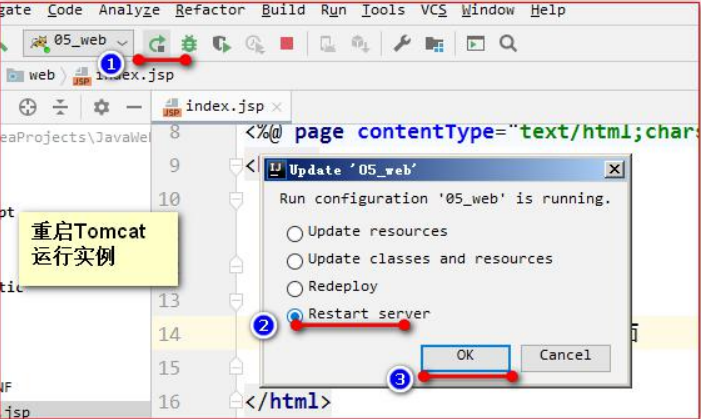Click the Update '05_web' dialog title

coord(353,169)
